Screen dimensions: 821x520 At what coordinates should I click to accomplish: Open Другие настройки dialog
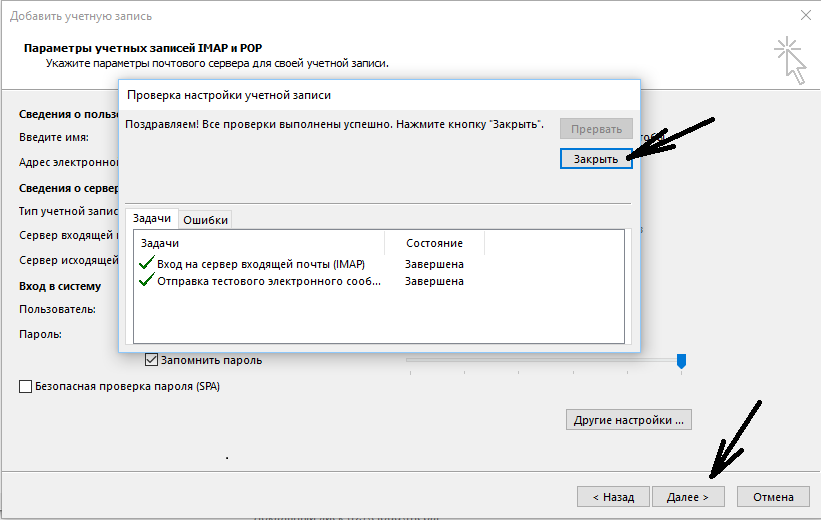[629, 420]
